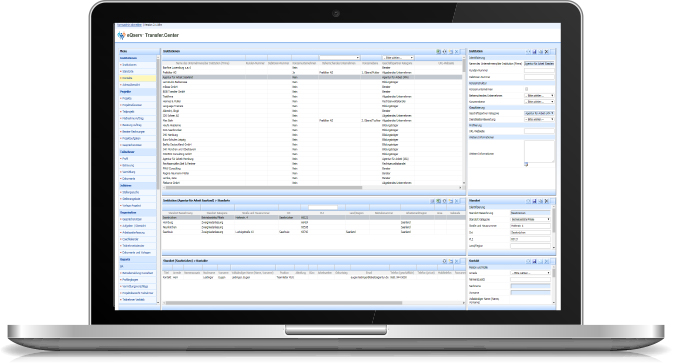The height and width of the screenshot is (364, 673).
Task: Click the Nachname input field in Kontakt panel
Action: click(530, 286)
